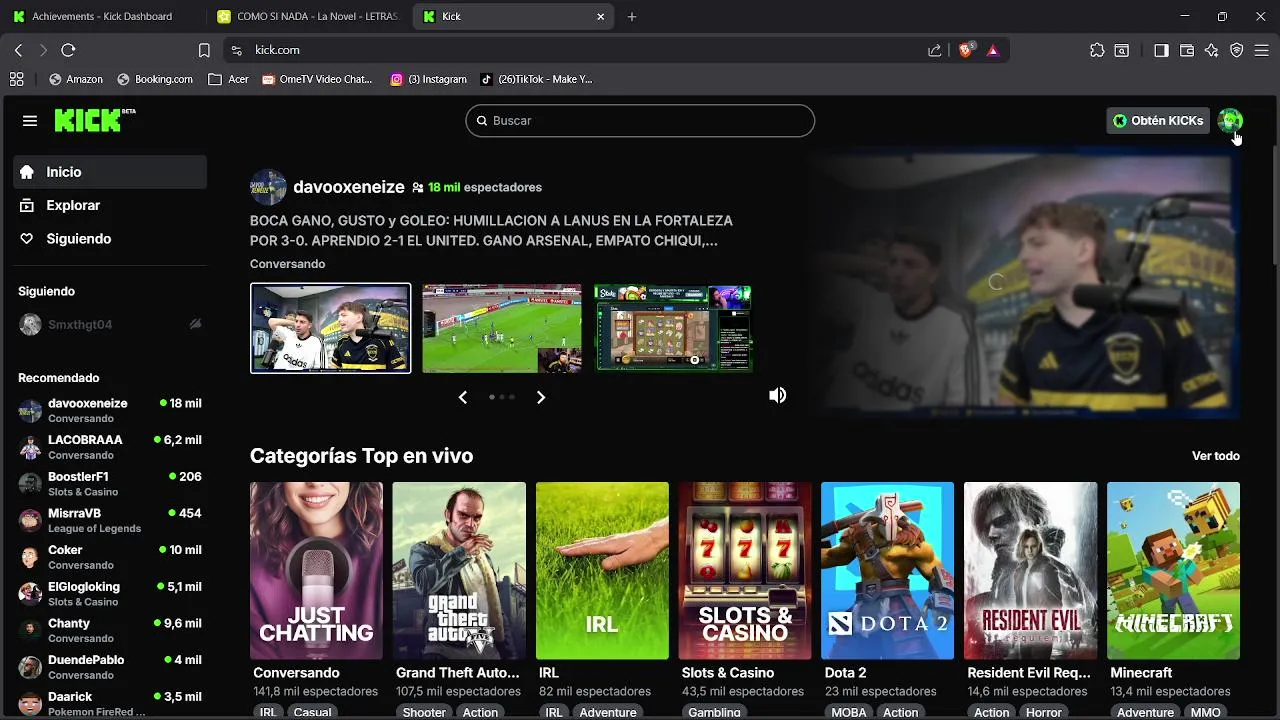Toggle the featured stream volume
The width and height of the screenshot is (1280, 720).
[x=777, y=395]
